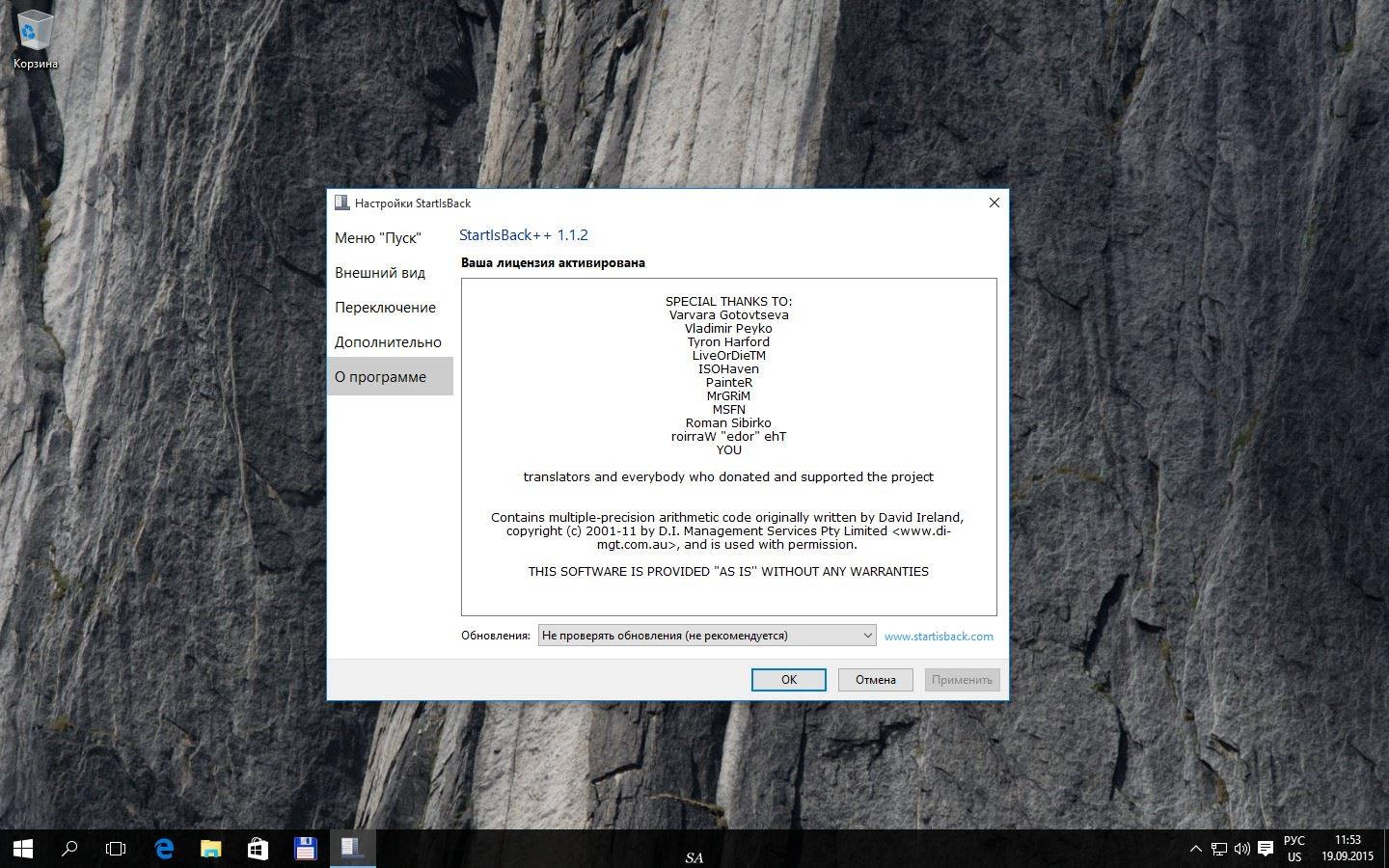The width and height of the screenshot is (1389, 868).
Task: Open Task View on taskbar
Action: [116, 849]
